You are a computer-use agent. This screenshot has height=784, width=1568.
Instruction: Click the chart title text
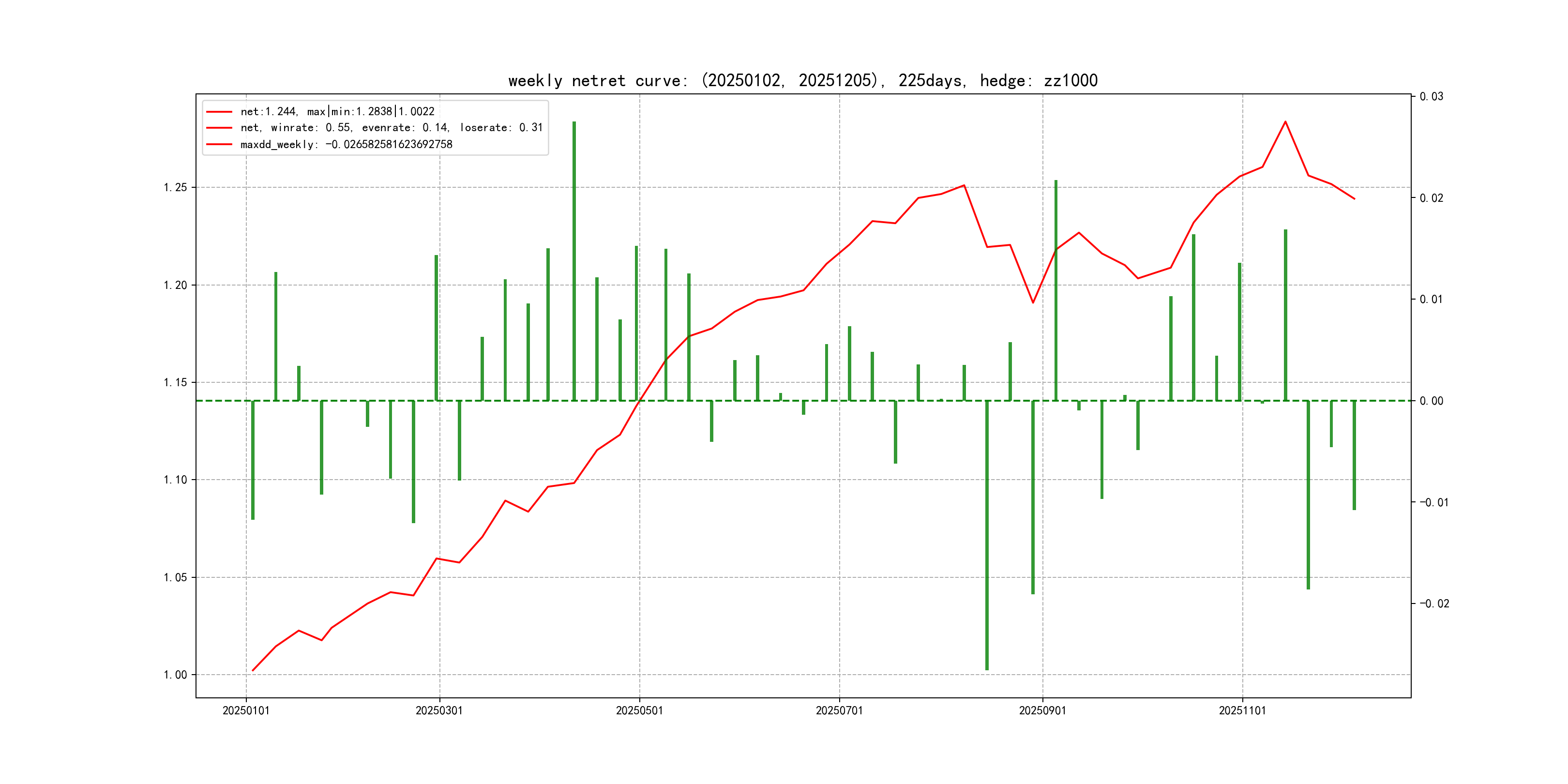click(803, 81)
